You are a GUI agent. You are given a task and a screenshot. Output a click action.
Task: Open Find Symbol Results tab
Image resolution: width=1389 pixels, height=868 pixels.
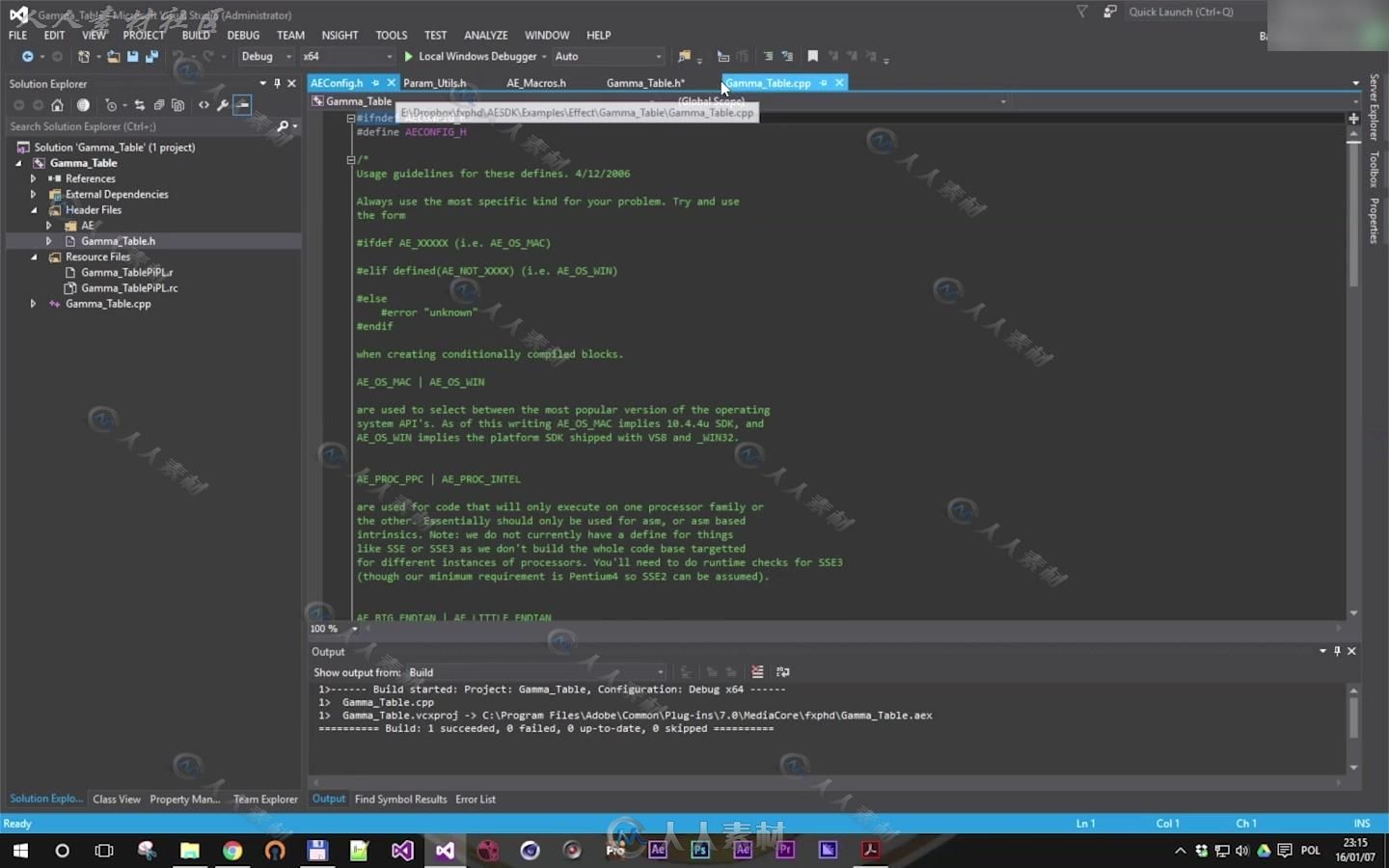tap(400, 800)
